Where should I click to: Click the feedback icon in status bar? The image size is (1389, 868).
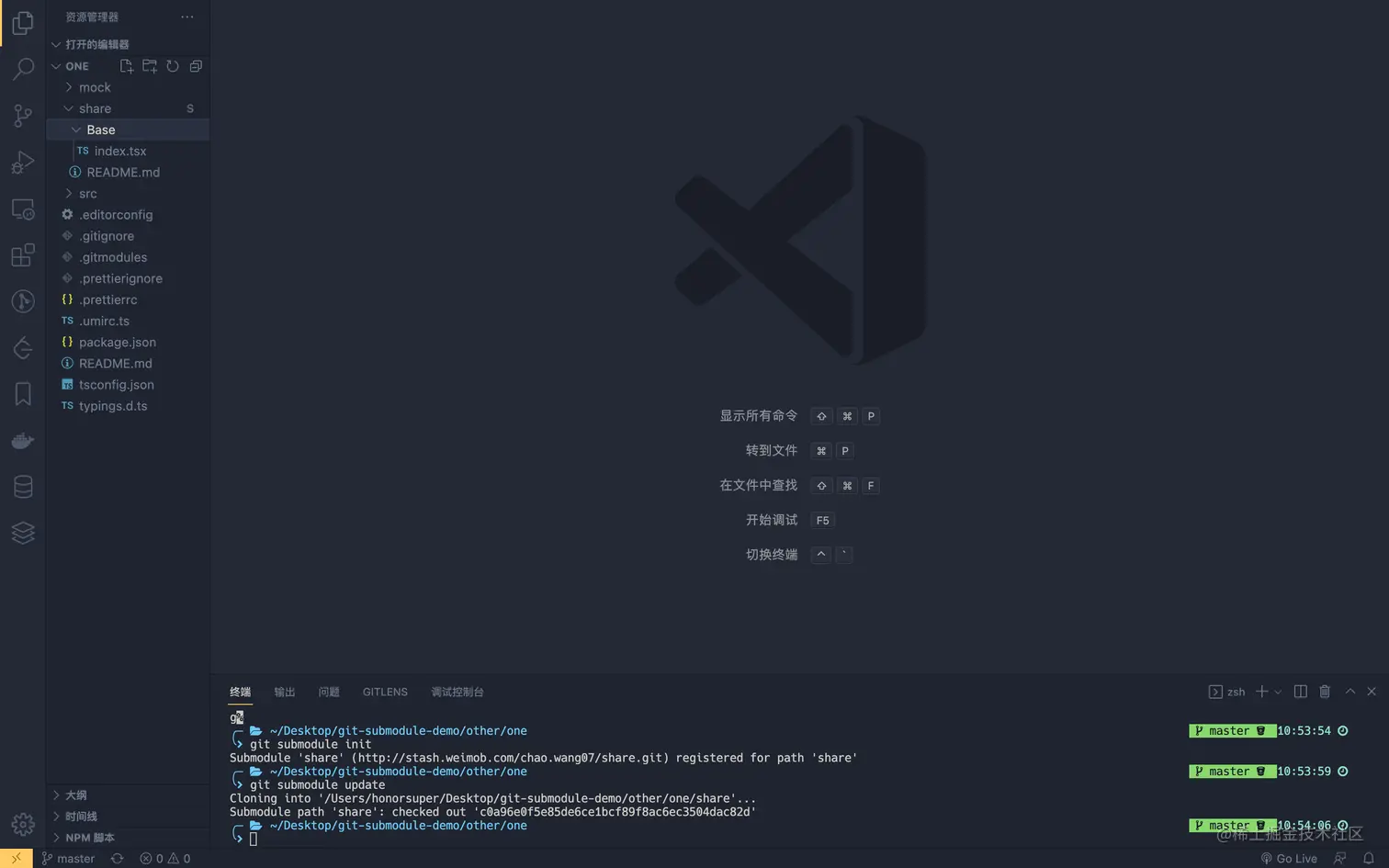click(1340, 858)
